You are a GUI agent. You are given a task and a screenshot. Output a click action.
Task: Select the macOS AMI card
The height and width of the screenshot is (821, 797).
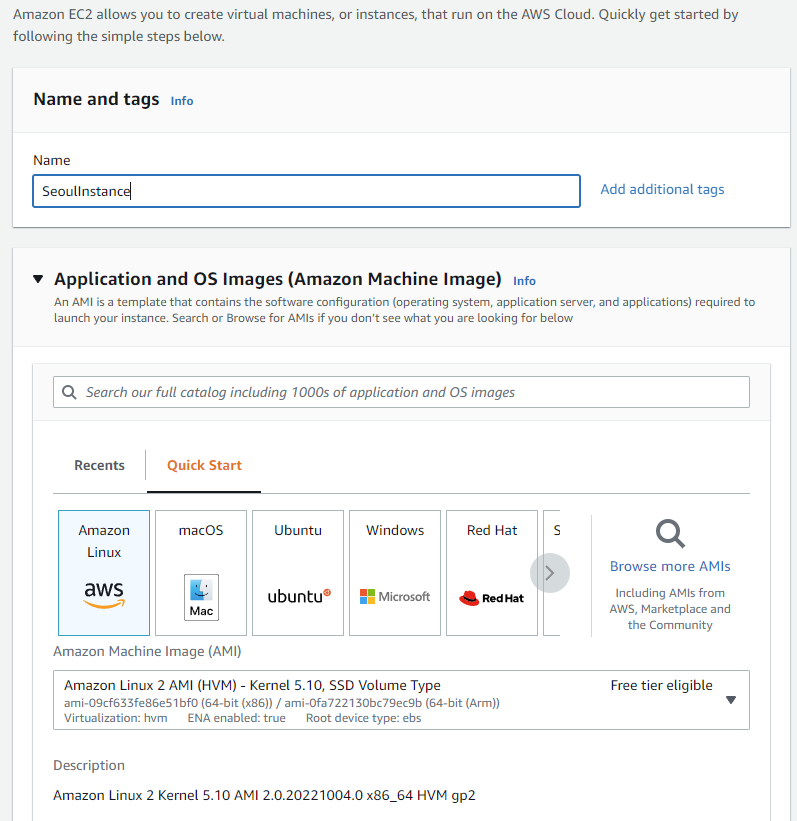(201, 573)
